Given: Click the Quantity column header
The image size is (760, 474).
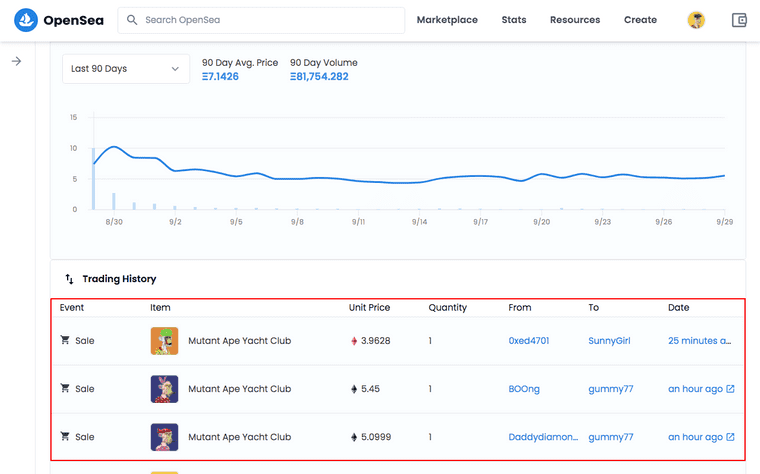Looking at the screenshot, I should (x=447, y=307).
